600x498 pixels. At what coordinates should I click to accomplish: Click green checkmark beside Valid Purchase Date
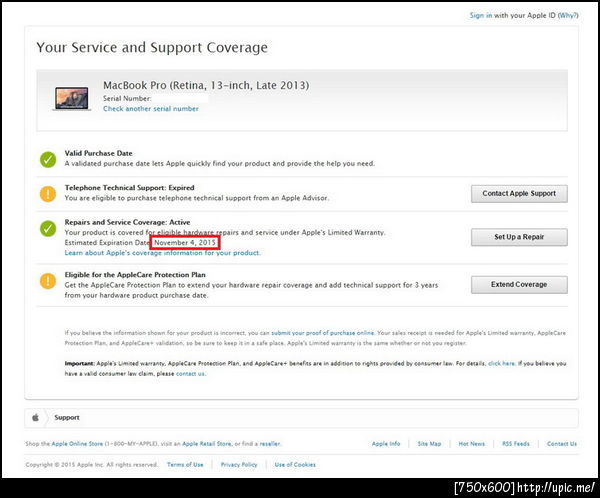click(x=48, y=160)
